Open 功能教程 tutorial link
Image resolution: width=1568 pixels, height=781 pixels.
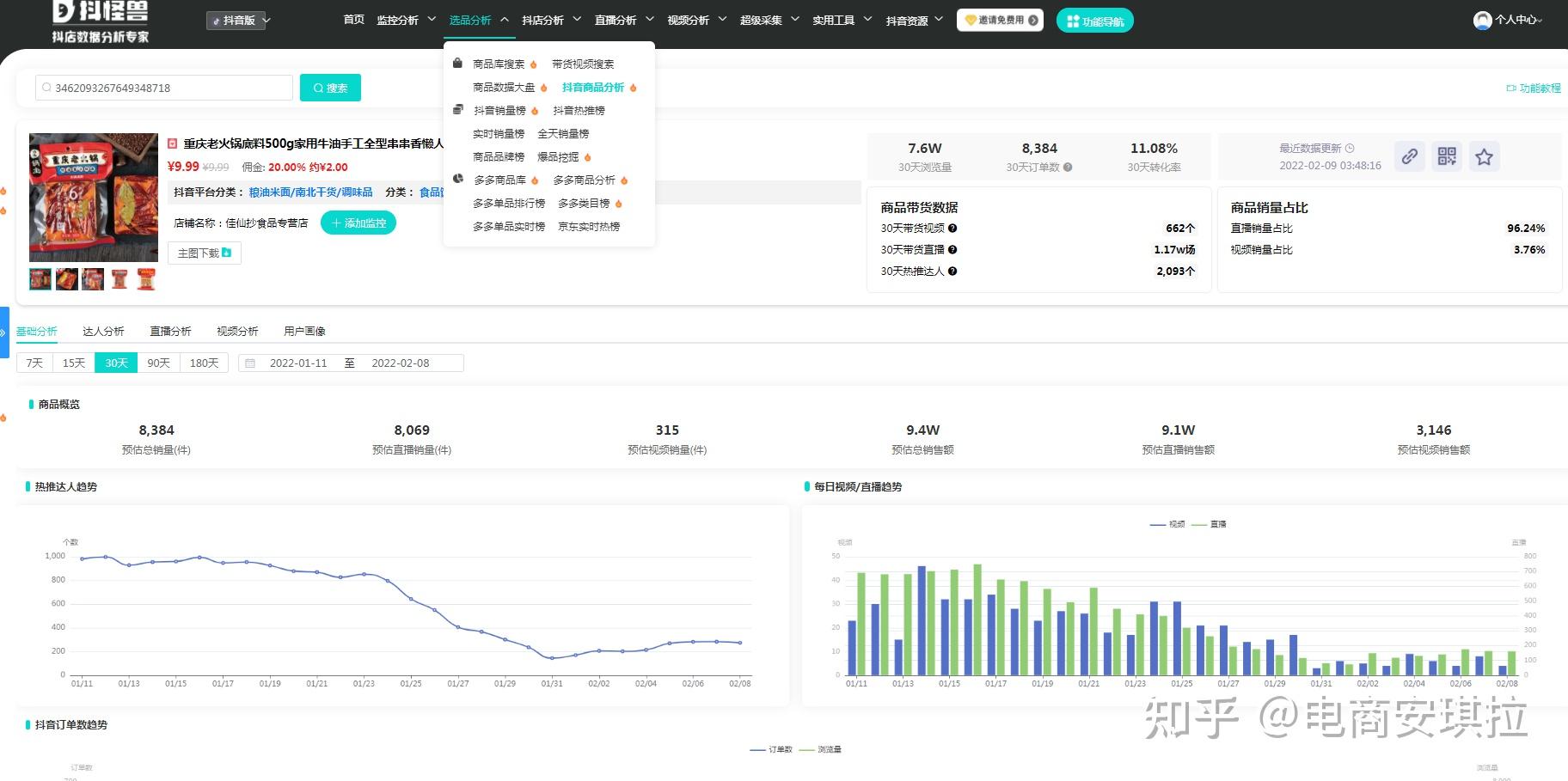[1534, 88]
